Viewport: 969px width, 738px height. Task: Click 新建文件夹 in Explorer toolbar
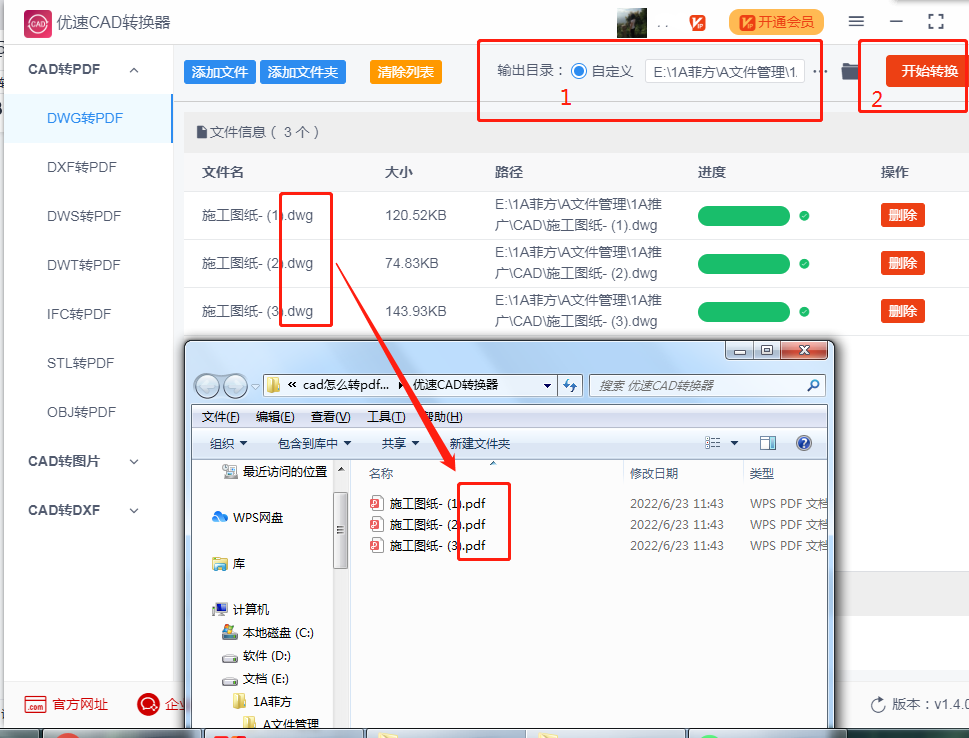[x=480, y=443]
